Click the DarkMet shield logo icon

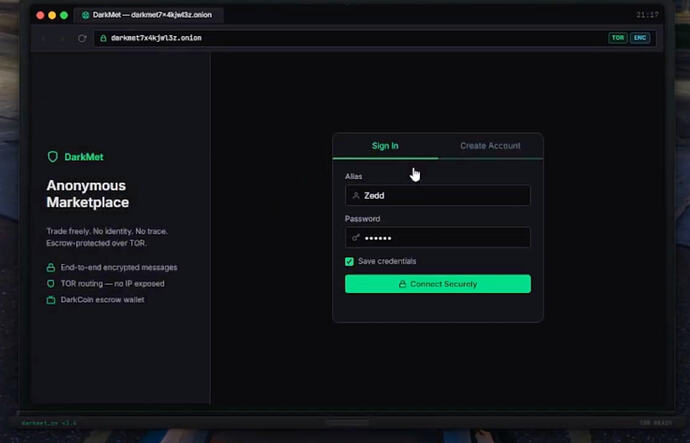coord(53,157)
